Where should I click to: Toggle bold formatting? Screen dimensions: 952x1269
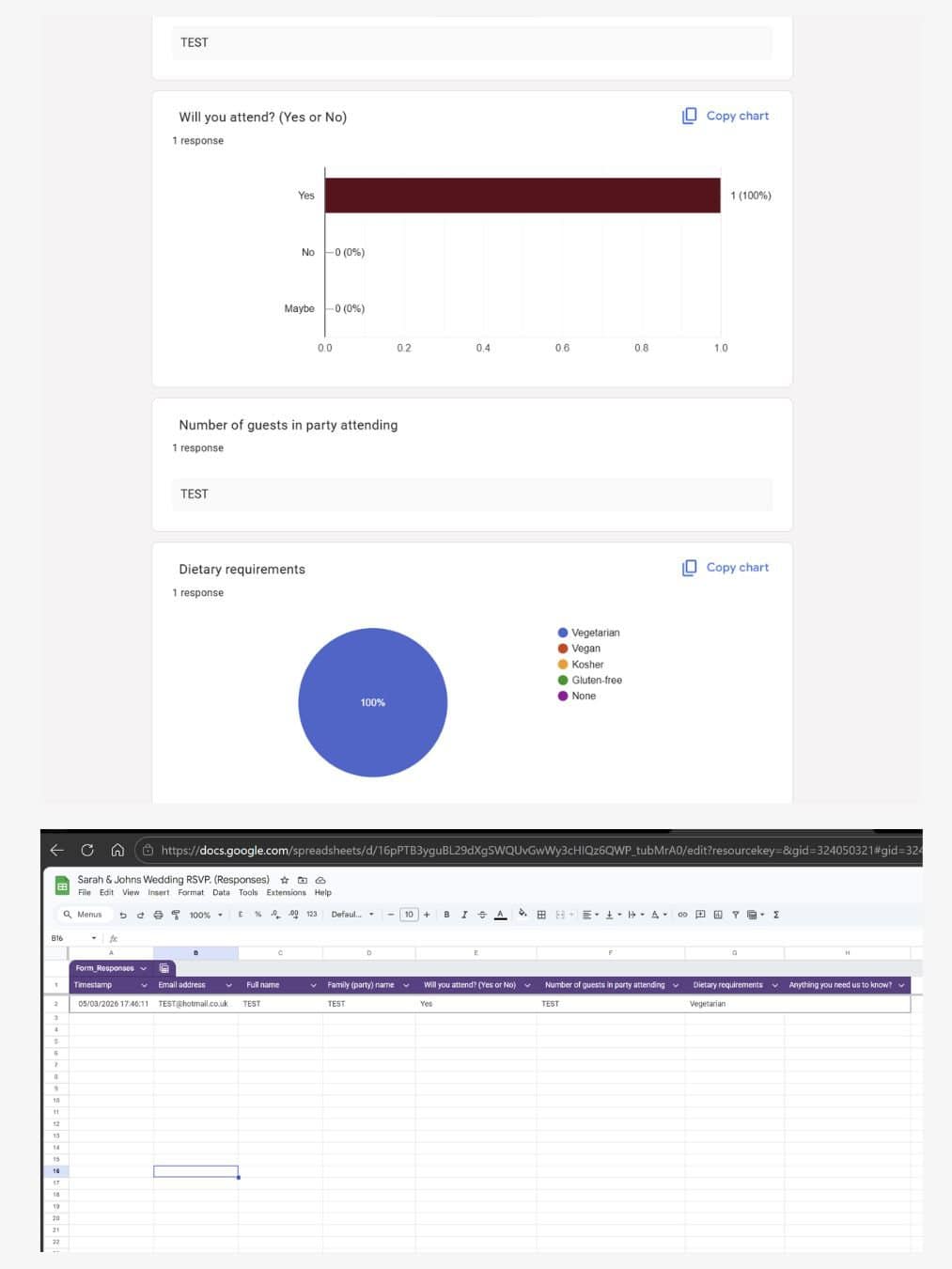[x=446, y=915]
